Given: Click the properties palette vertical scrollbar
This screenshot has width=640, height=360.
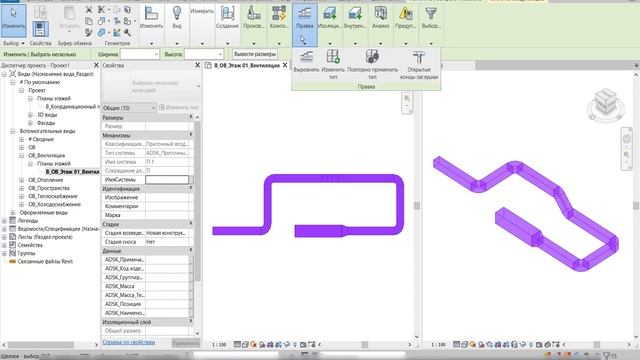Looking at the screenshot, I should click(198, 201).
